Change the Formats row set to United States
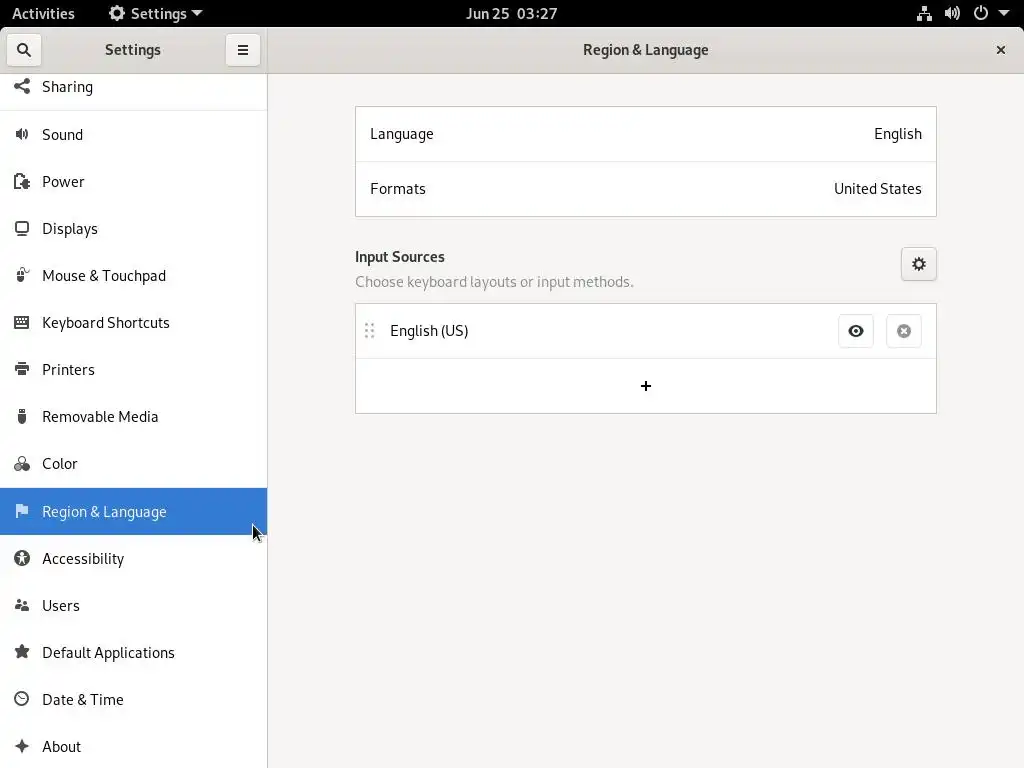 click(x=645, y=189)
